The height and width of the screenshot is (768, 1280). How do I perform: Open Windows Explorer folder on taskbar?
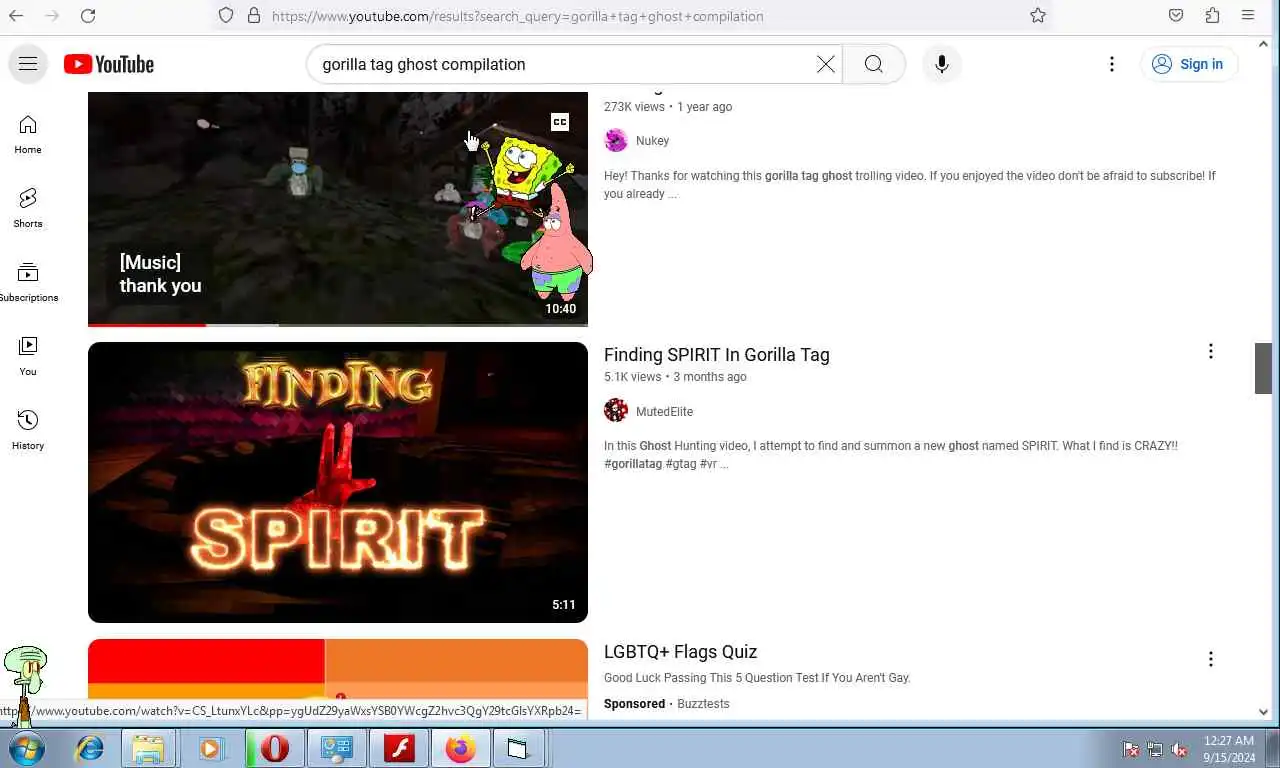click(148, 748)
